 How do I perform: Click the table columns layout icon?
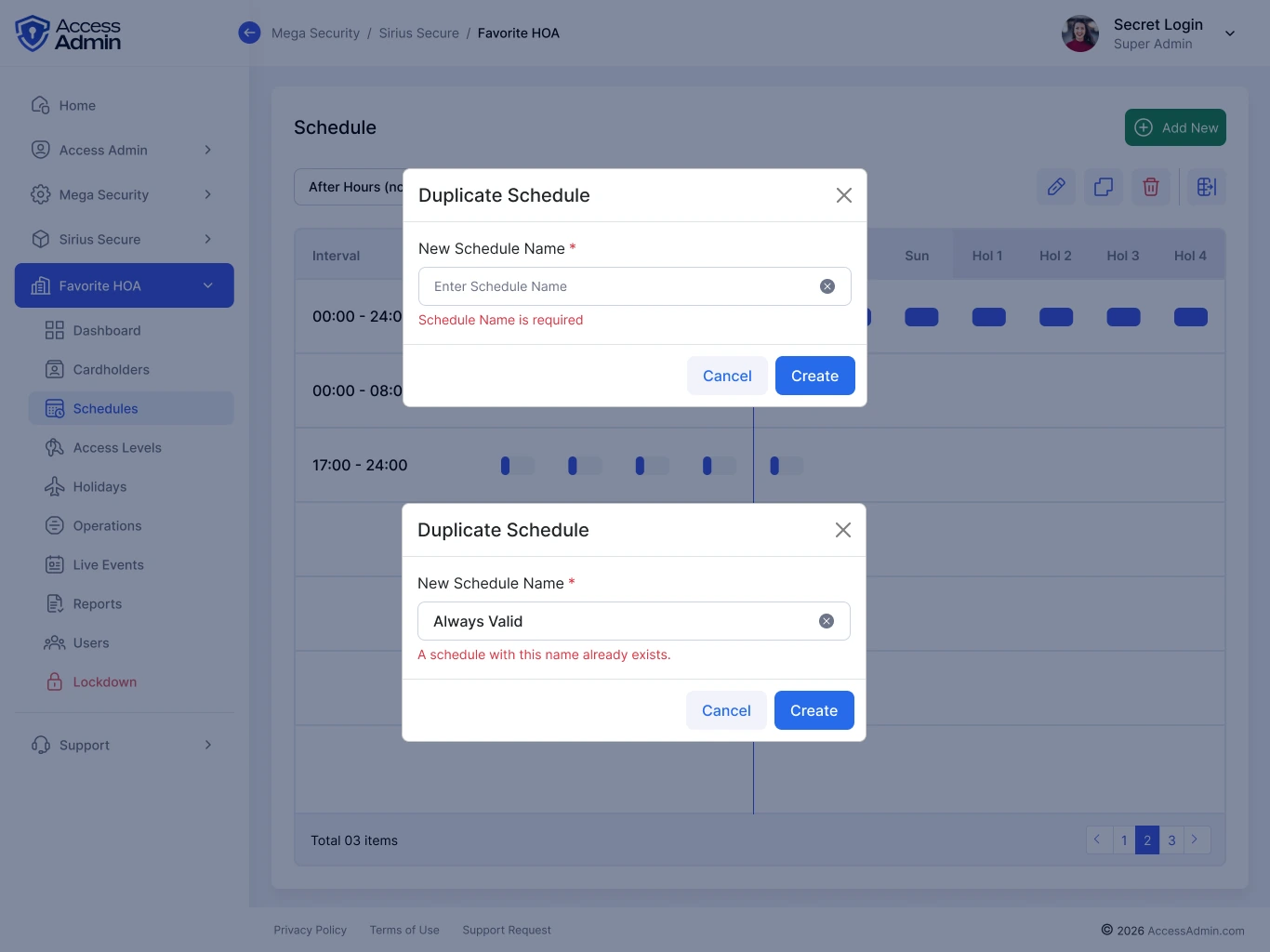pyautogui.click(x=1207, y=187)
